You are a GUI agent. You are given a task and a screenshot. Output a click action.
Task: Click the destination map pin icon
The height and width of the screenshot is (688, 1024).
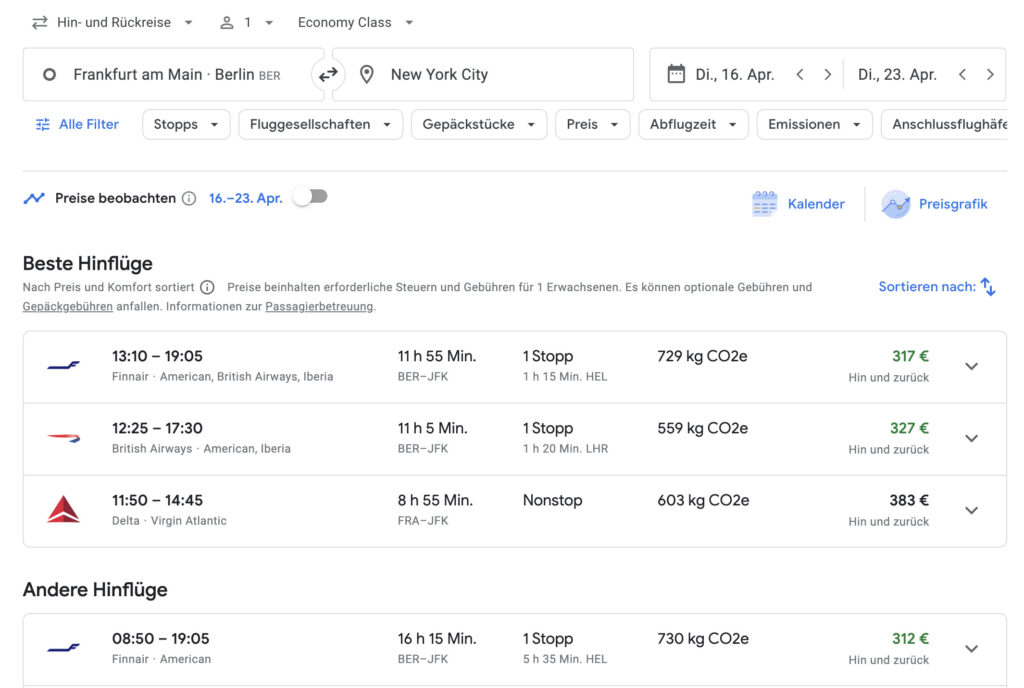(x=367, y=74)
